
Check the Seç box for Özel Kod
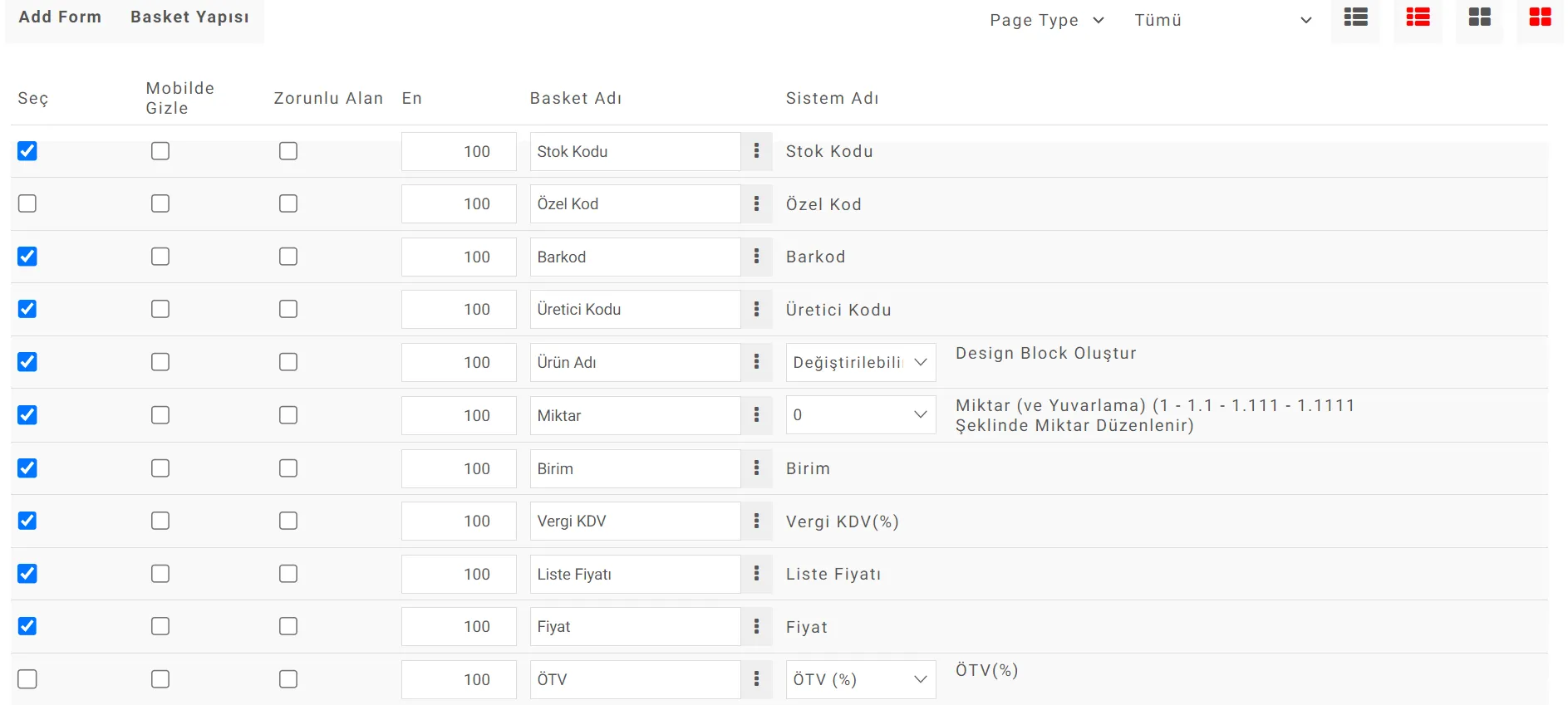[x=27, y=203]
